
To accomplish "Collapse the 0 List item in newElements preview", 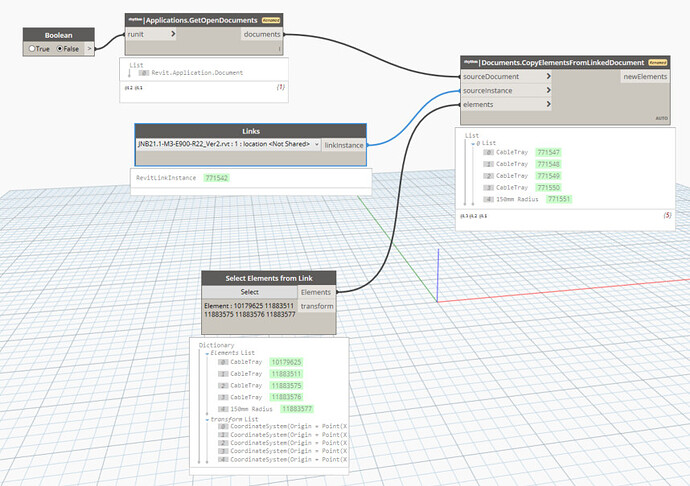I will pos(473,144).
